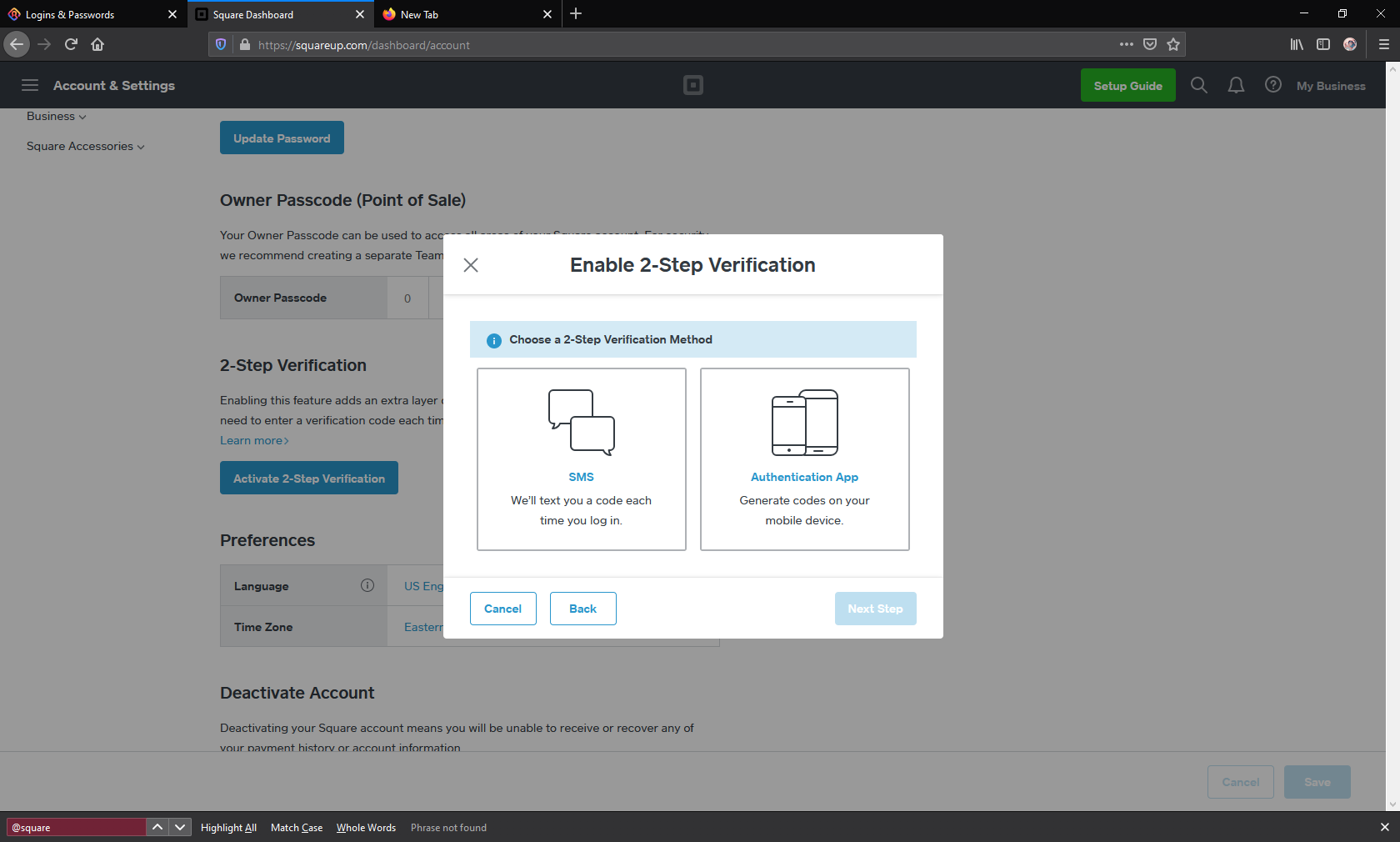The height and width of the screenshot is (842, 1400).
Task: Reload the current page
Action: (71, 44)
